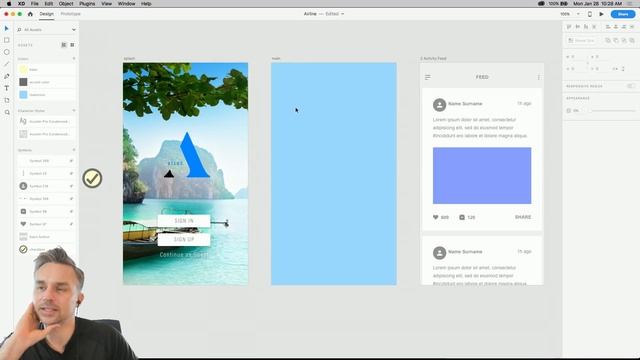640x360 pixels.
Task: Open the Edit menu
Action: point(49,4)
